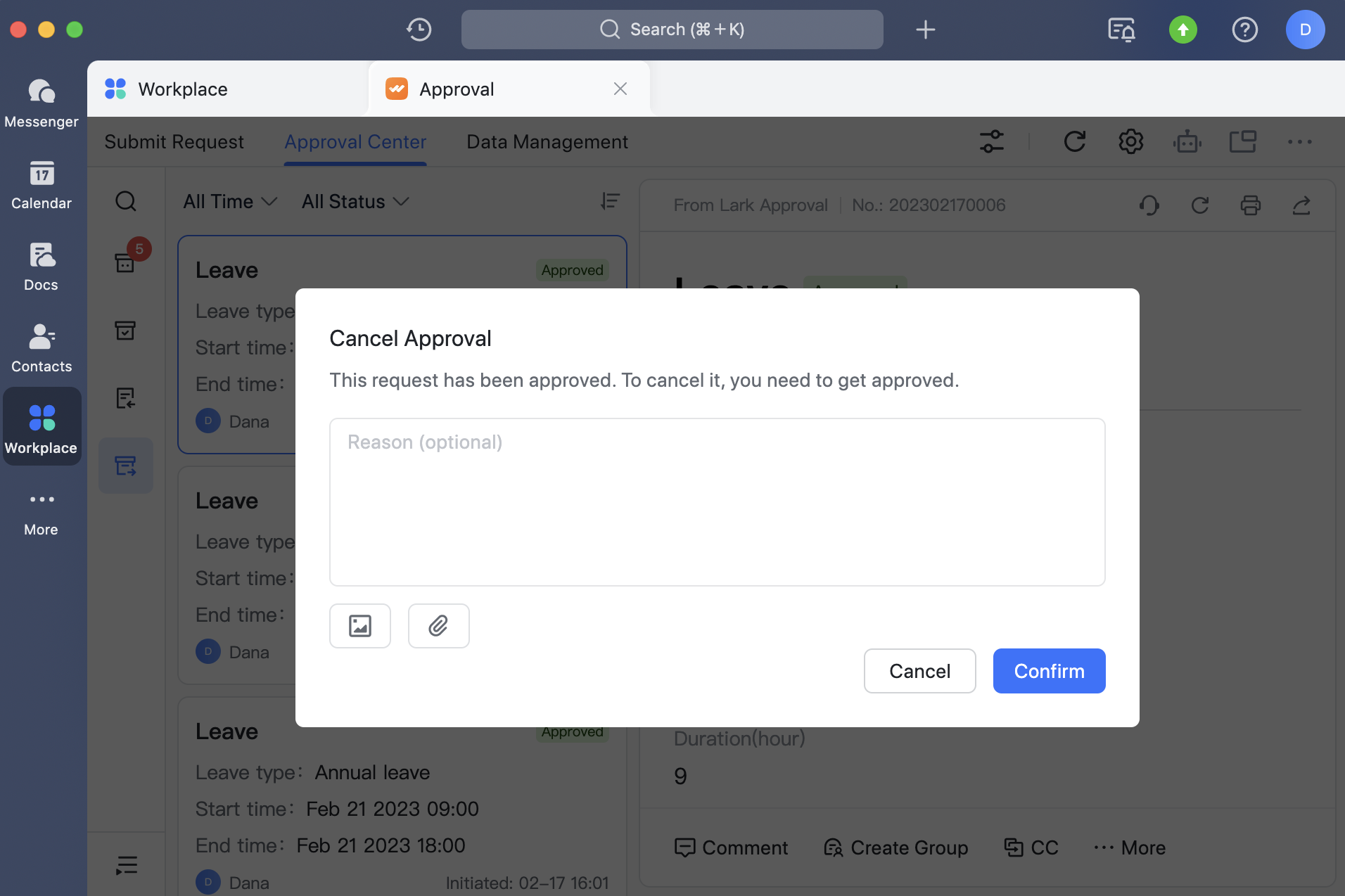
Task: Expand the All Time filter dropdown
Action: coord(229,202)
